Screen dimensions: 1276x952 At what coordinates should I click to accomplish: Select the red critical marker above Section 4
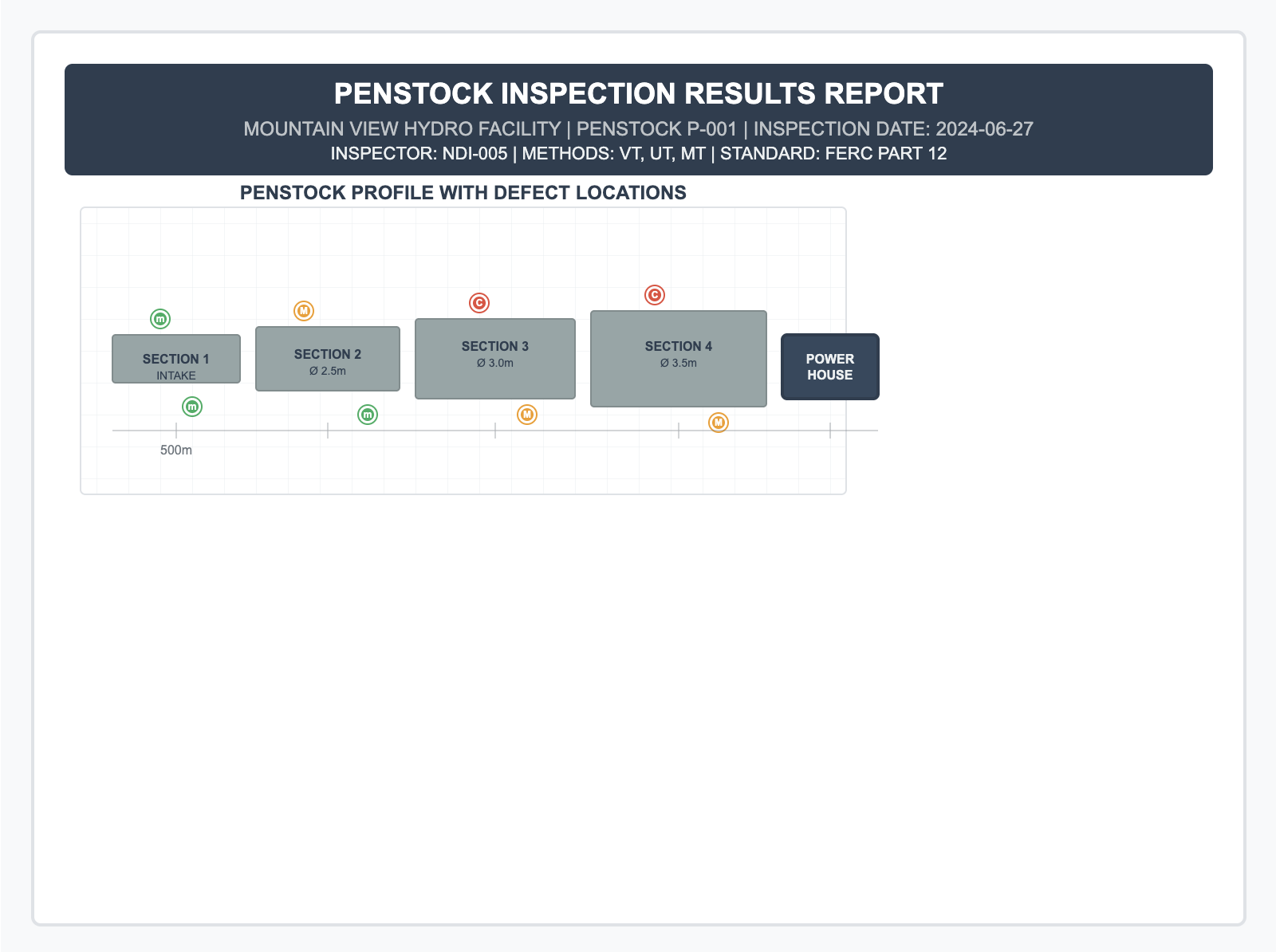coord(655,295)
